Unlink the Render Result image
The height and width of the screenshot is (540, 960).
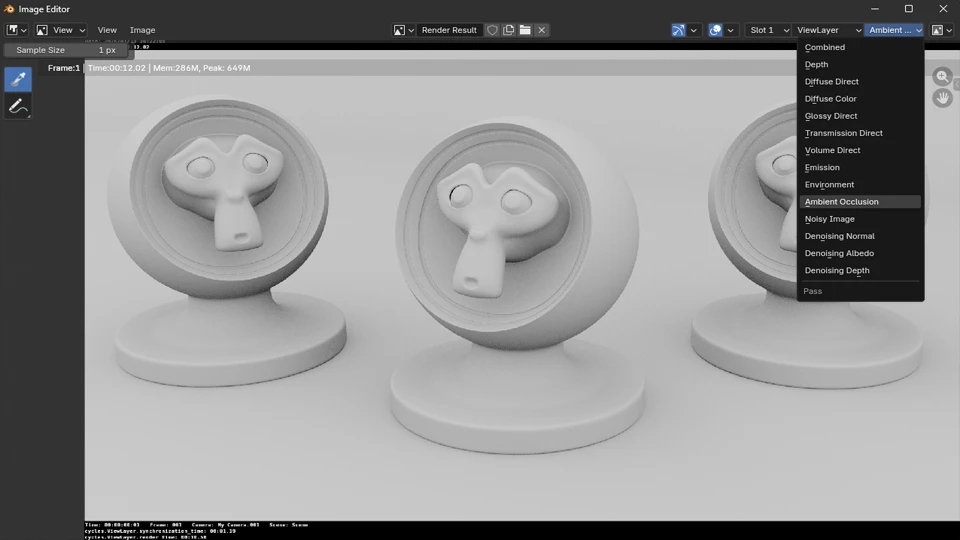point(542,30)
